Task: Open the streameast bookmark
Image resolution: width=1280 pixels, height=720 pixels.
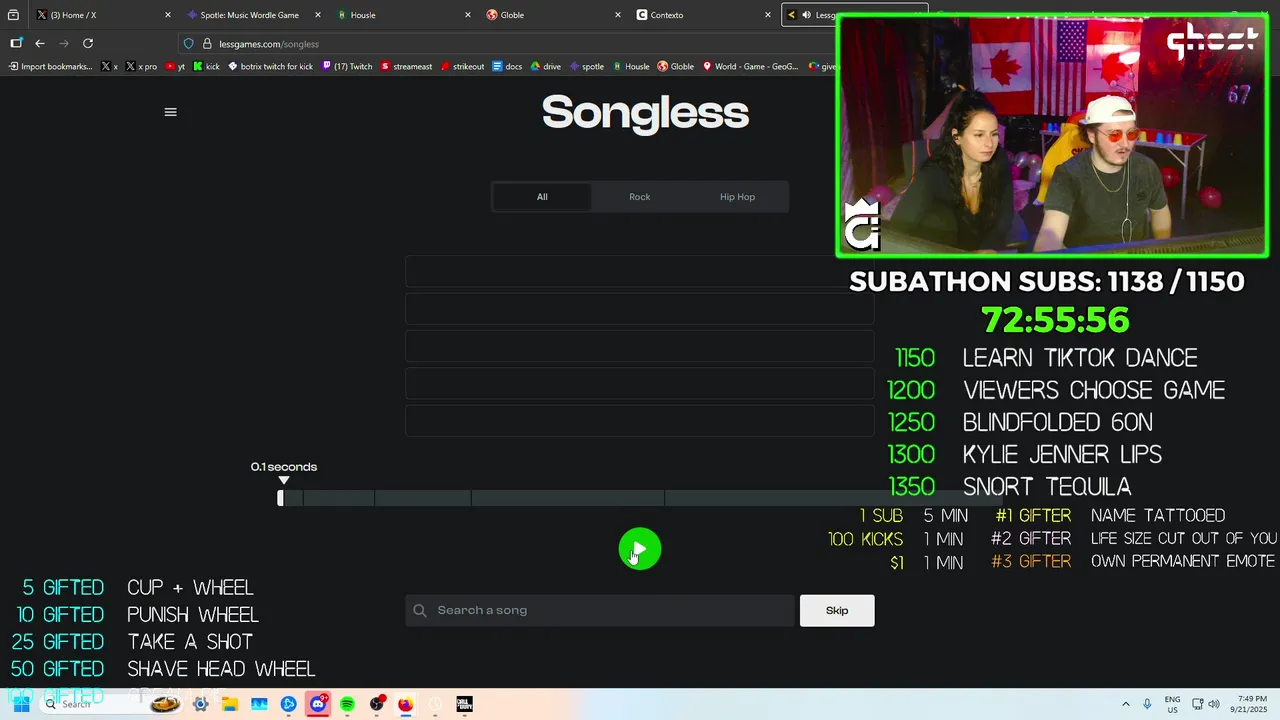Action: 407,67
